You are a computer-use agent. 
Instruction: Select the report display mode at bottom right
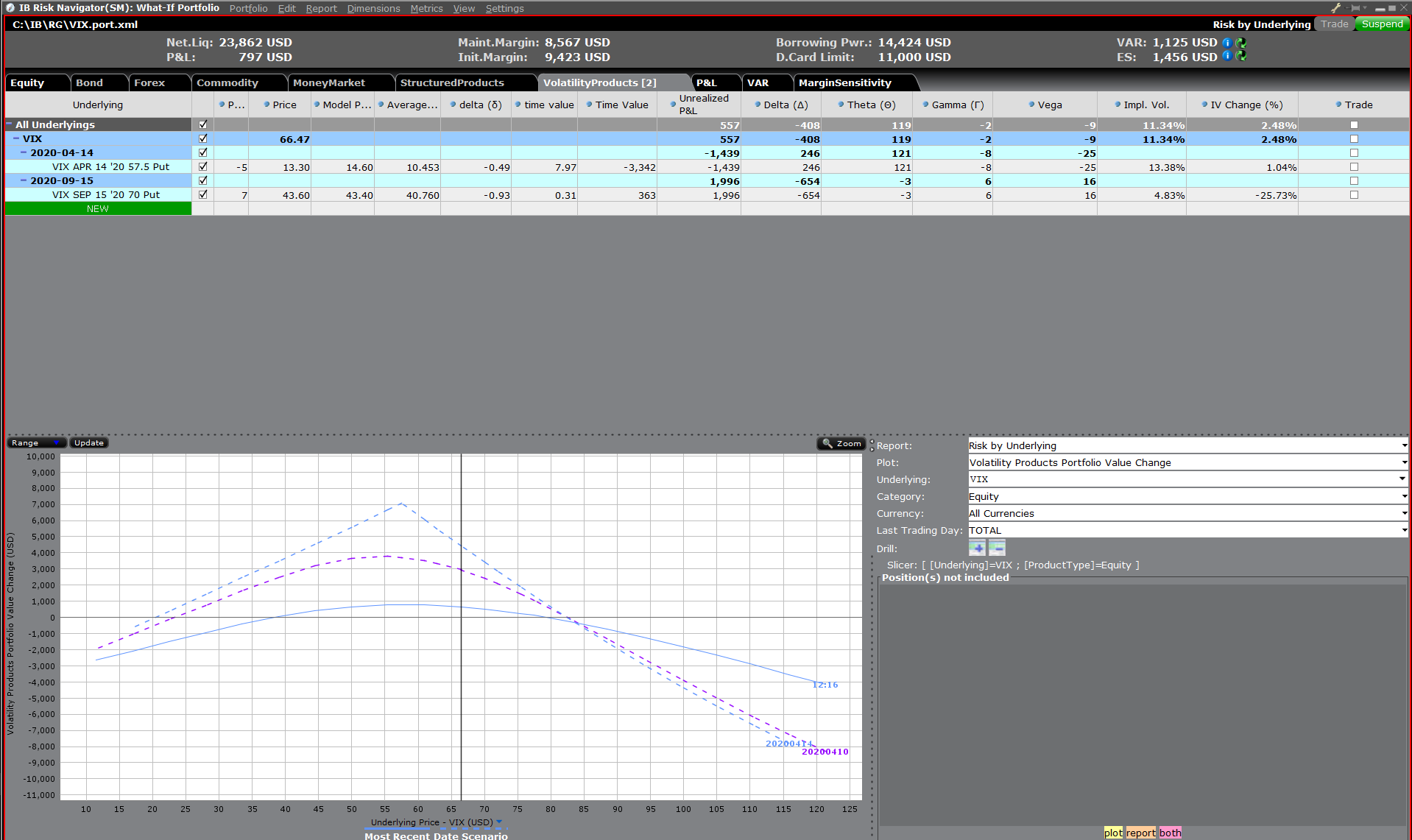[1141, 833]
